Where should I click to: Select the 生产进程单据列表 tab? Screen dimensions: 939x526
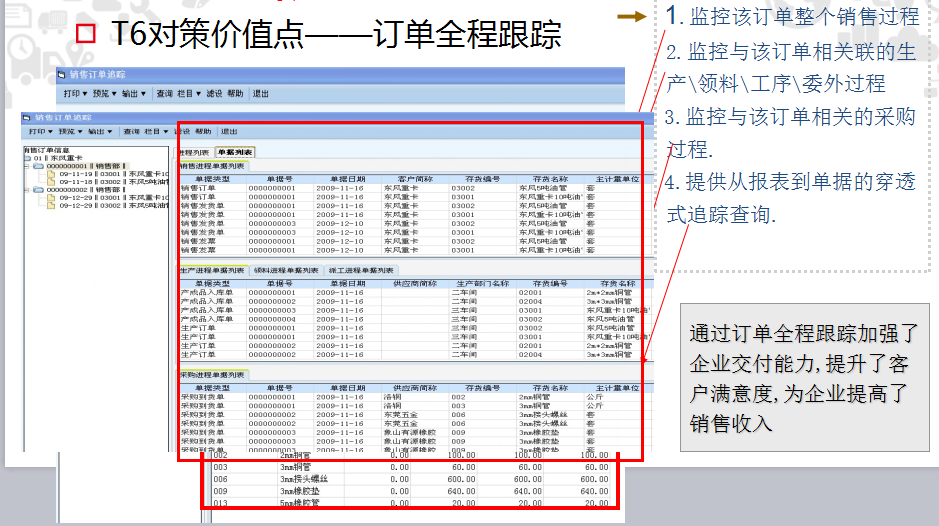tap(213, 271)
